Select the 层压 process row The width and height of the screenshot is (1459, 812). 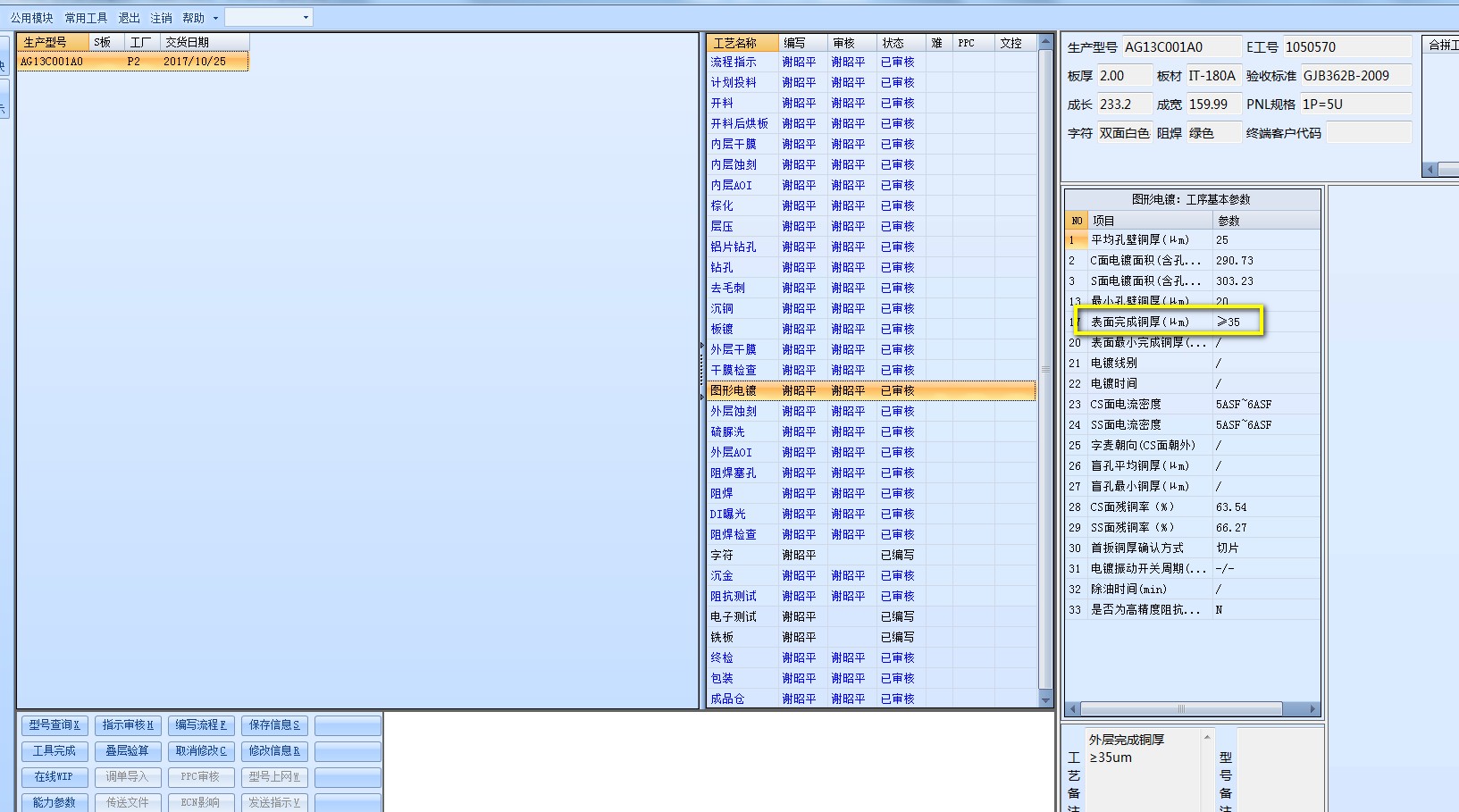[871, 227]
